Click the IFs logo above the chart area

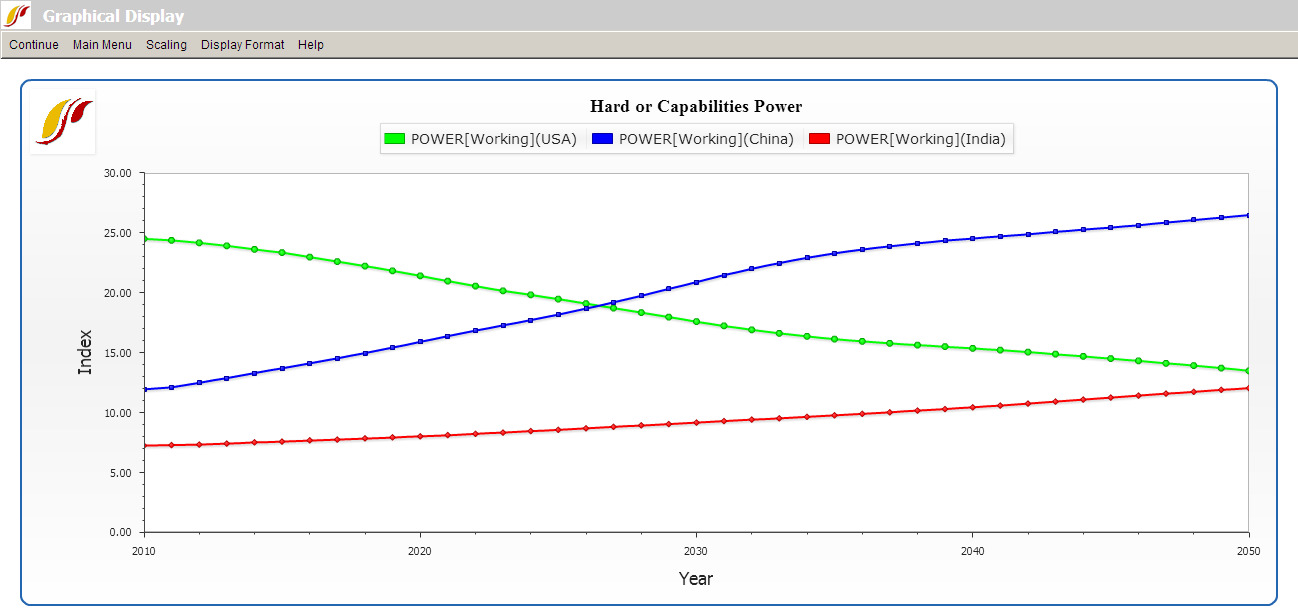61,121
